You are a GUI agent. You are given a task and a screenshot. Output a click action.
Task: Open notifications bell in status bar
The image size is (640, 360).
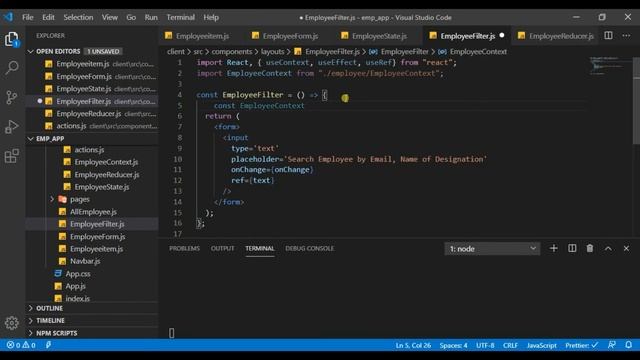click(629, 345)
